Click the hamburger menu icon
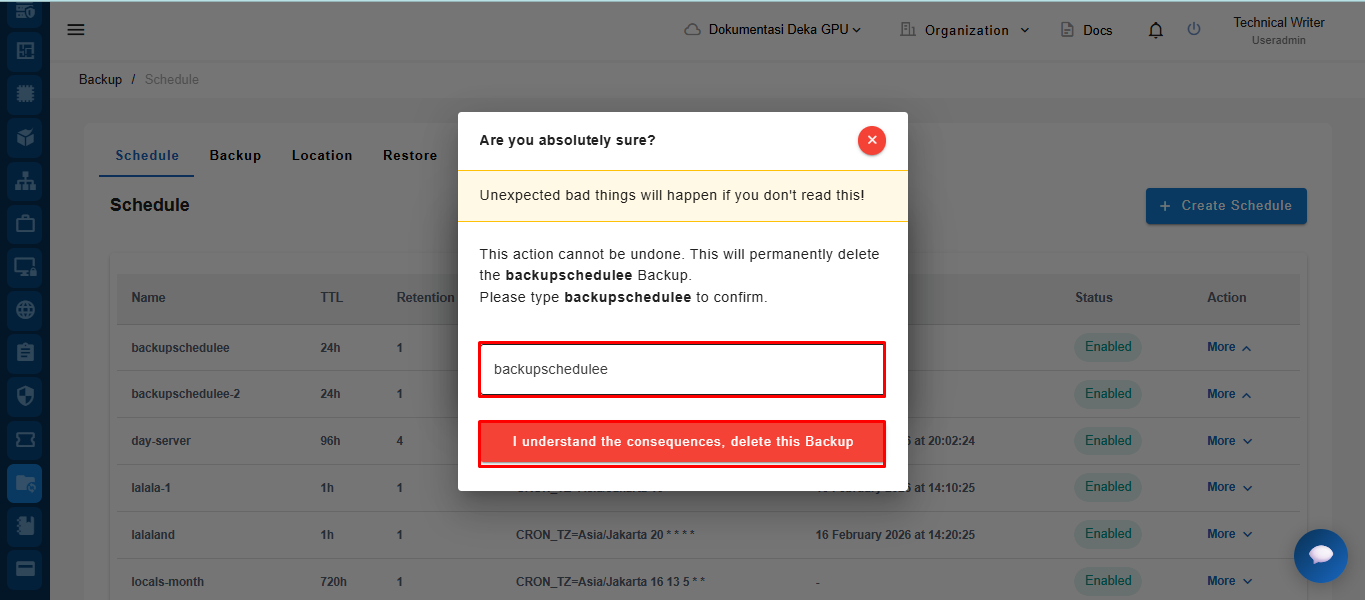The image size is (1365, 600). [x=76, y=30]
